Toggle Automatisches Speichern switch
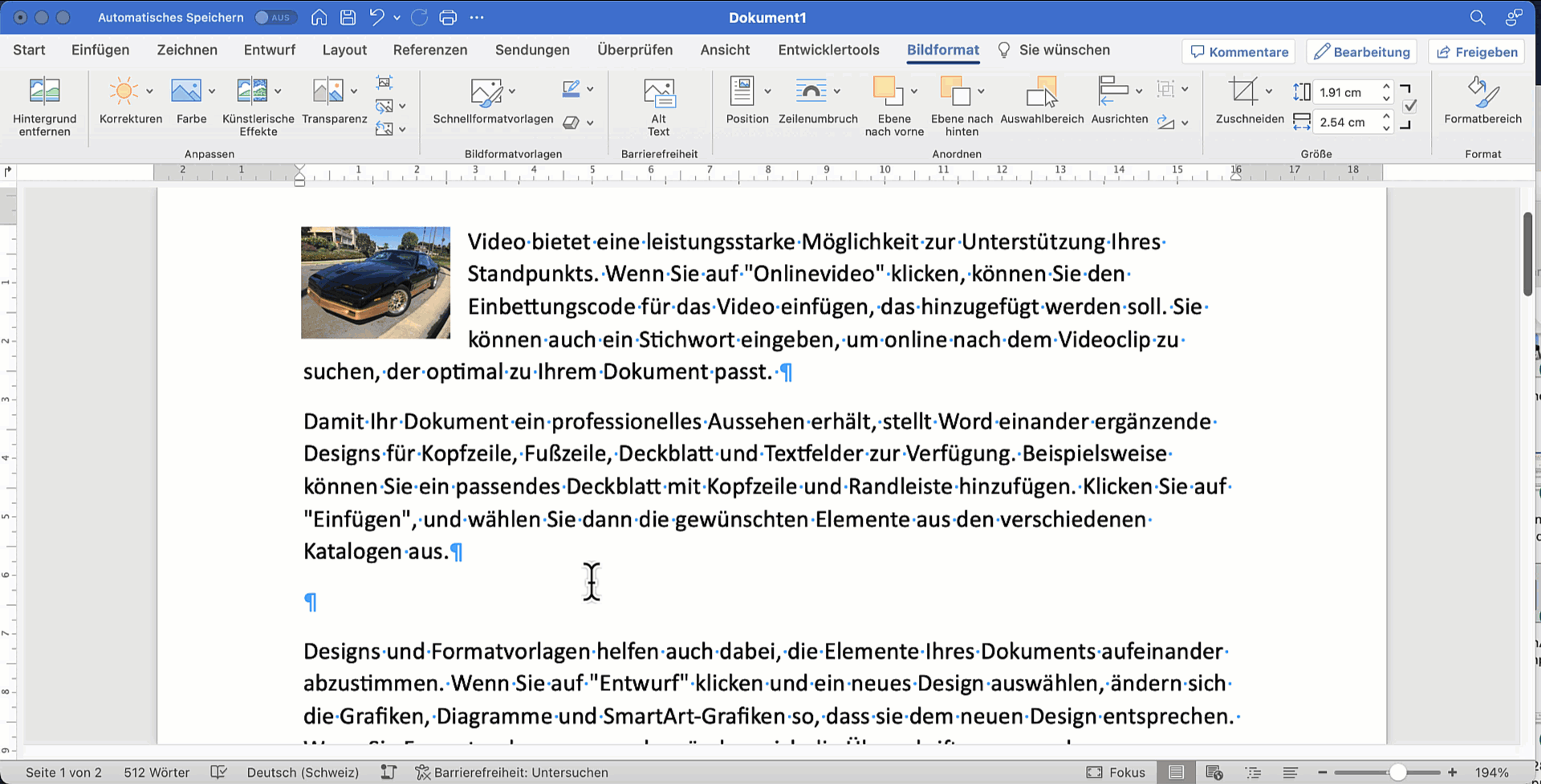Viewport: 1541px width, 784px height. click(274, 18)
